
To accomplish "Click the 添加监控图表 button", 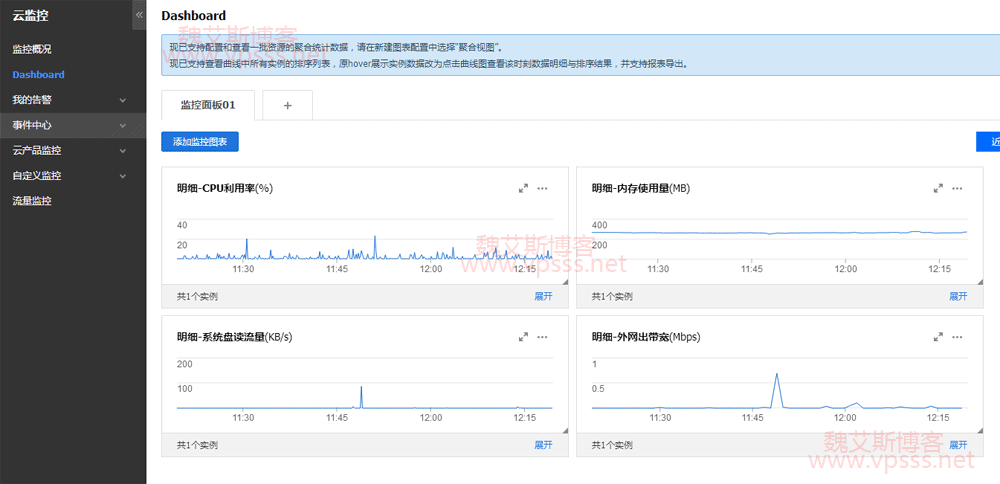I will [200, 142].
